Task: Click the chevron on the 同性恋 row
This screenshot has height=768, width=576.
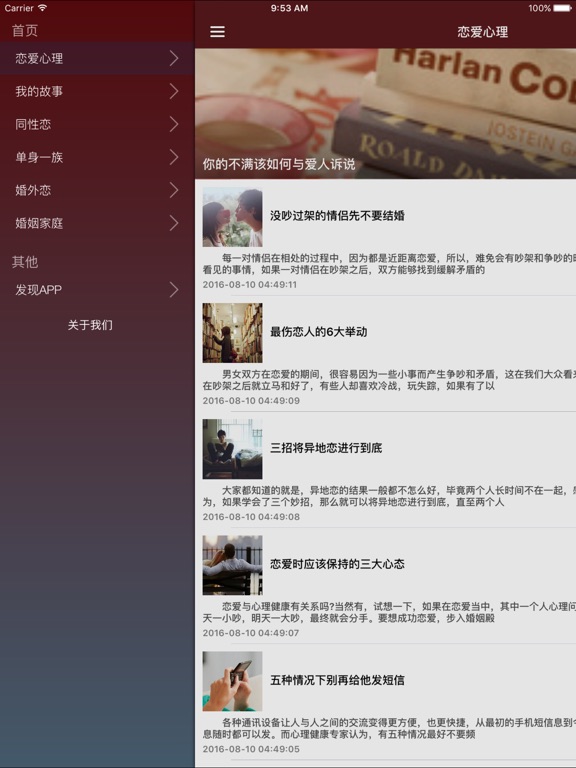Action: (x=174, y=124)
